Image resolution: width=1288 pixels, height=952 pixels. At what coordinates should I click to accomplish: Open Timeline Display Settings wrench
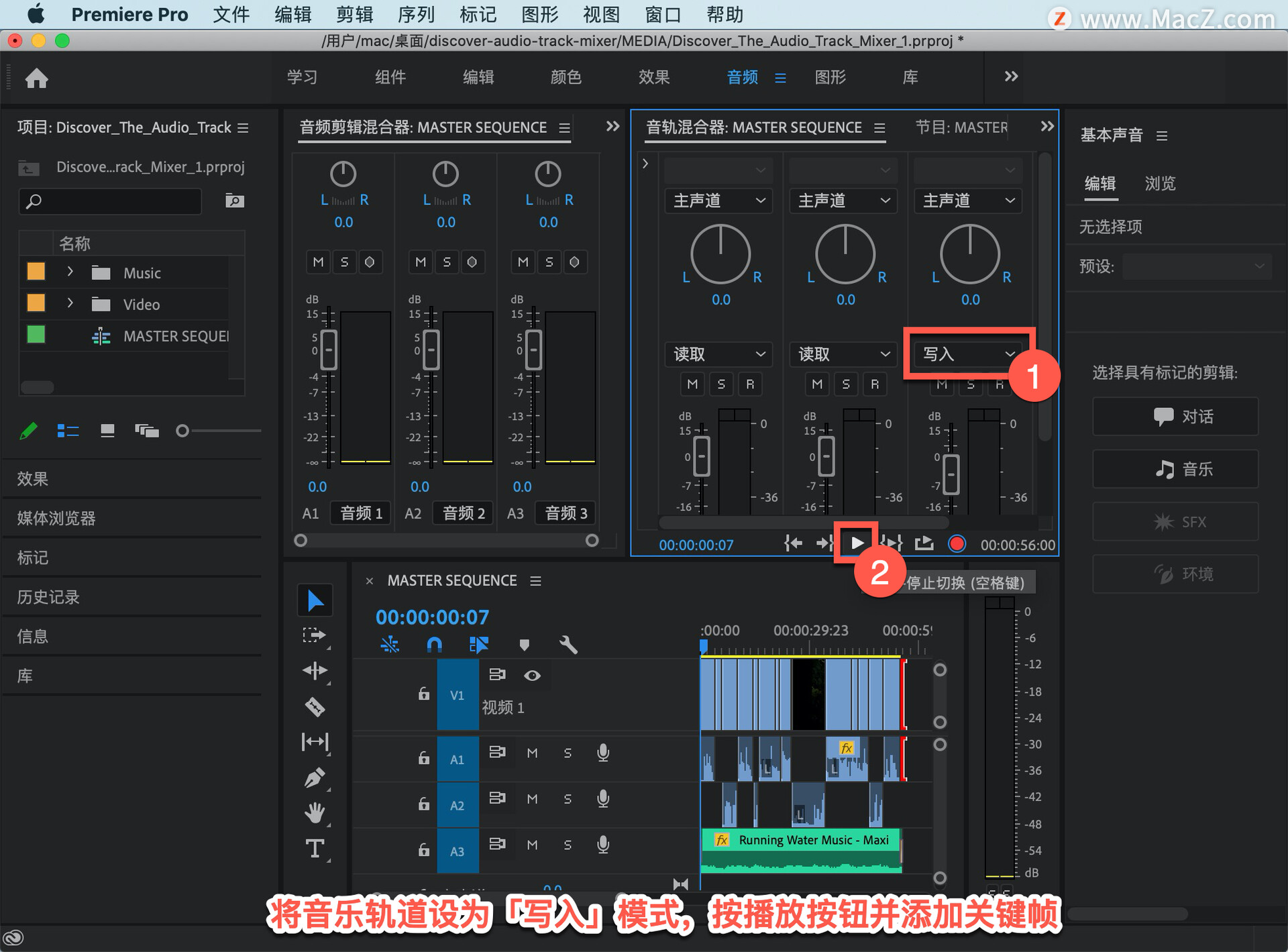tap(568, 645)
